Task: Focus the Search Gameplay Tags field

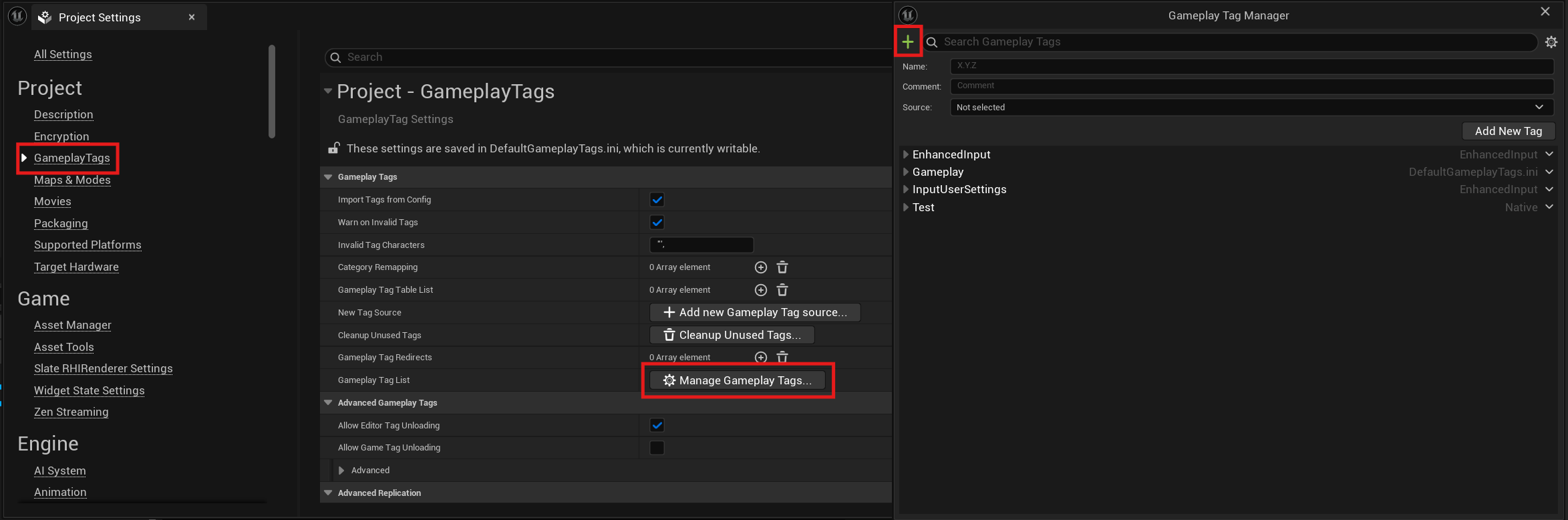Action: (x=1231, y=42)
